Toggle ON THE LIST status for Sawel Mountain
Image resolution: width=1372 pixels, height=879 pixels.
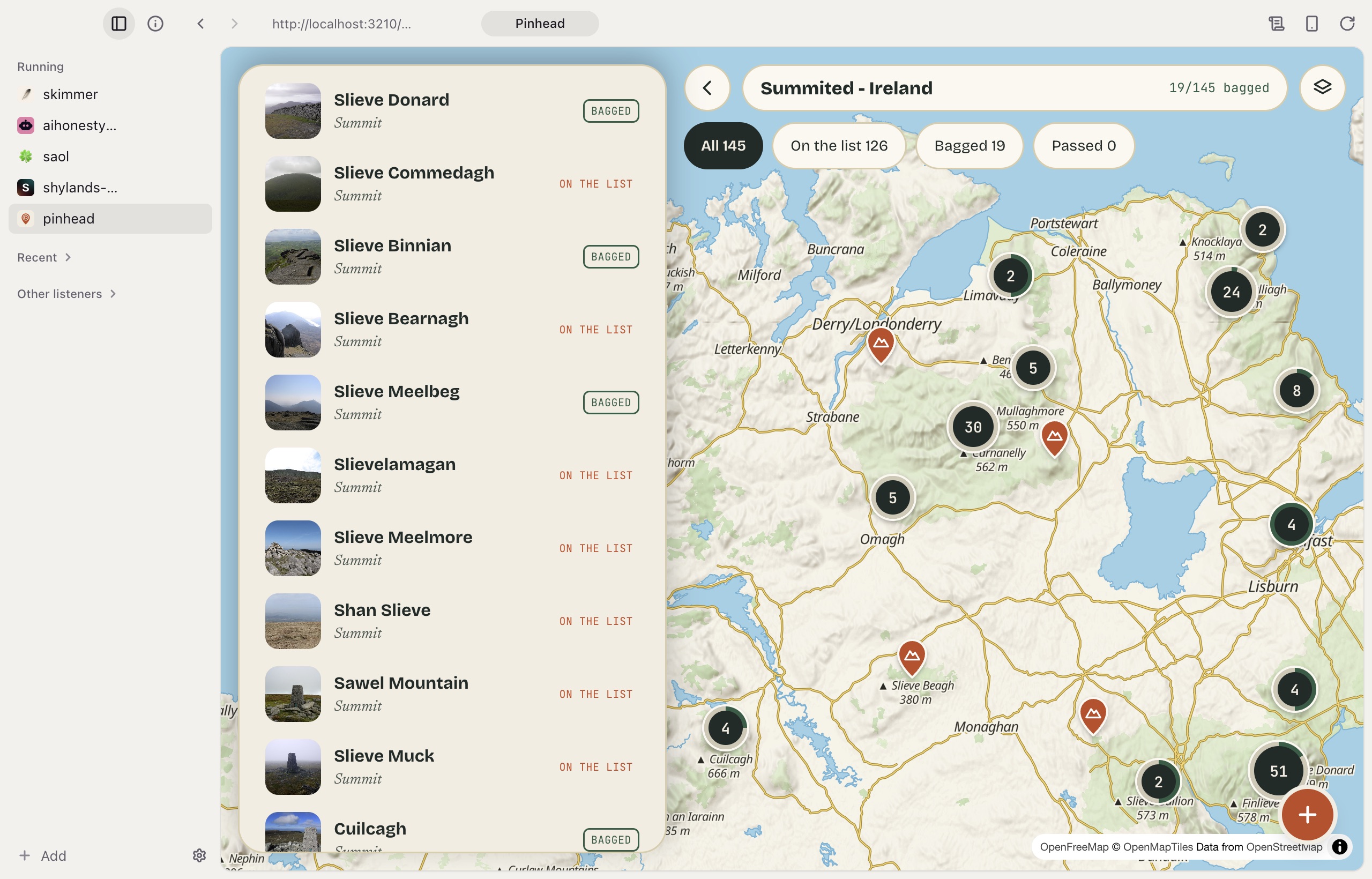tap(596, 694)
